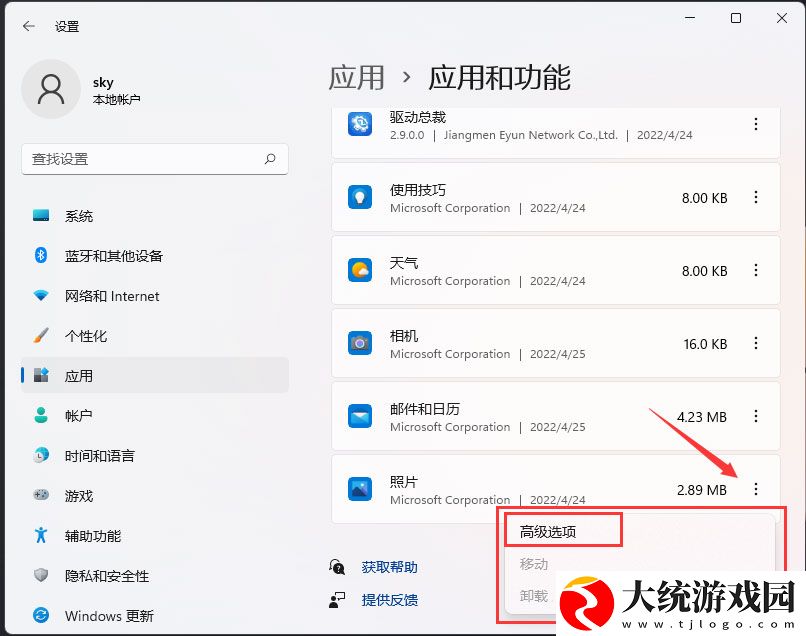Open 辅助功能 settings category
The width and height of the screenshot is (806, 636).
(x=155, y=536)
